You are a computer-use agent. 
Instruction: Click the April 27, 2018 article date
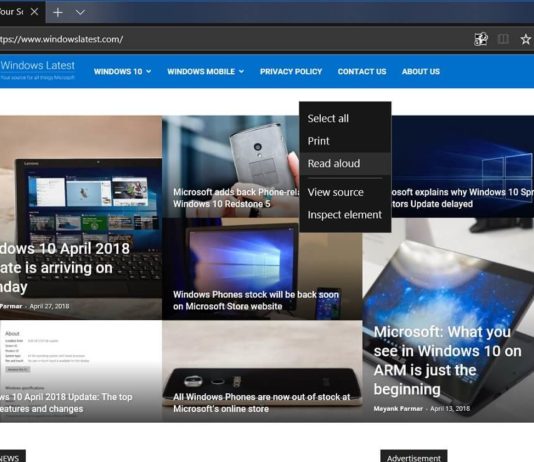point(49,306)
